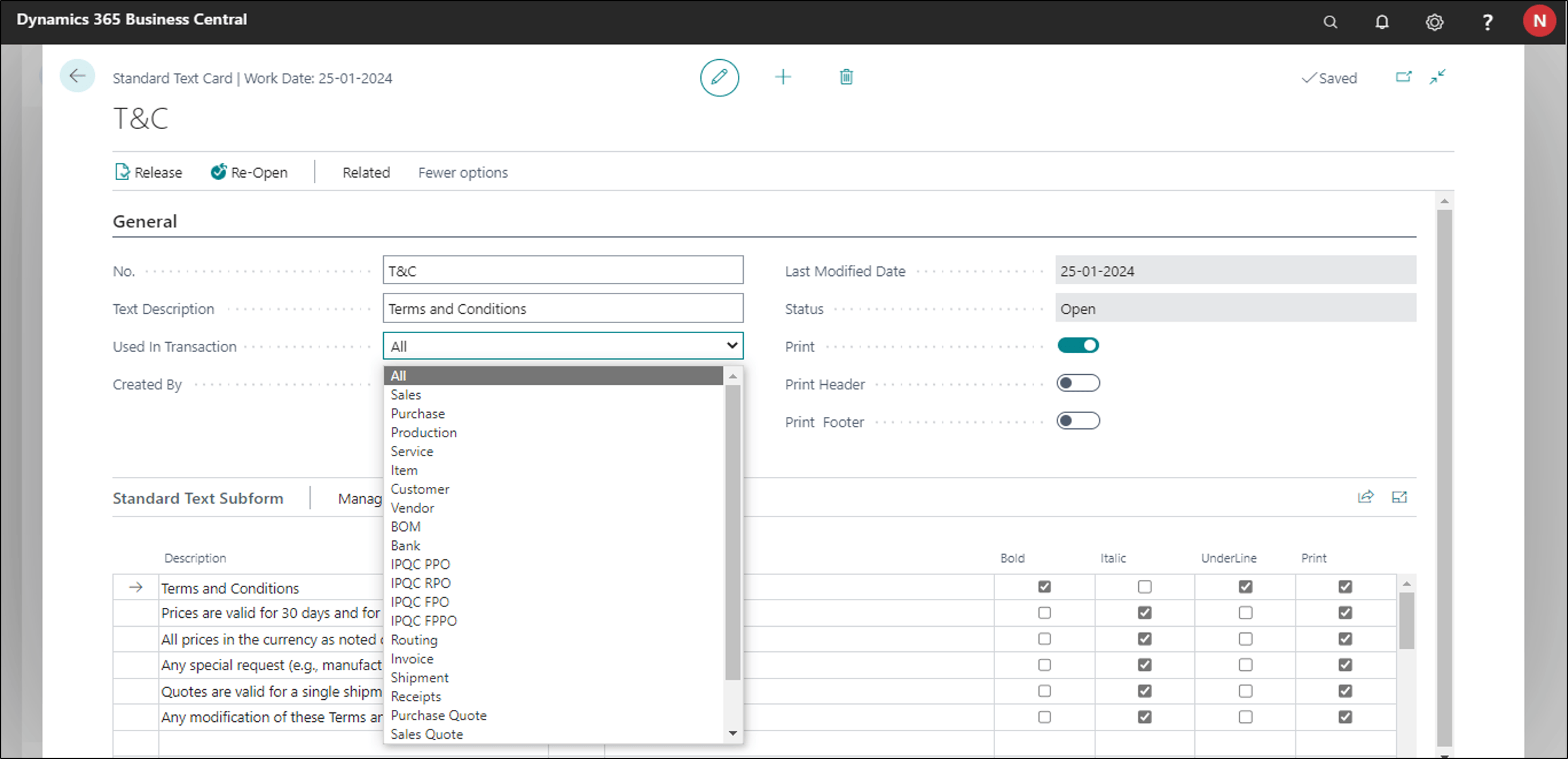Open the Manage menu in subform
Screen dimensions: 1568x759
tap(360, 498)
